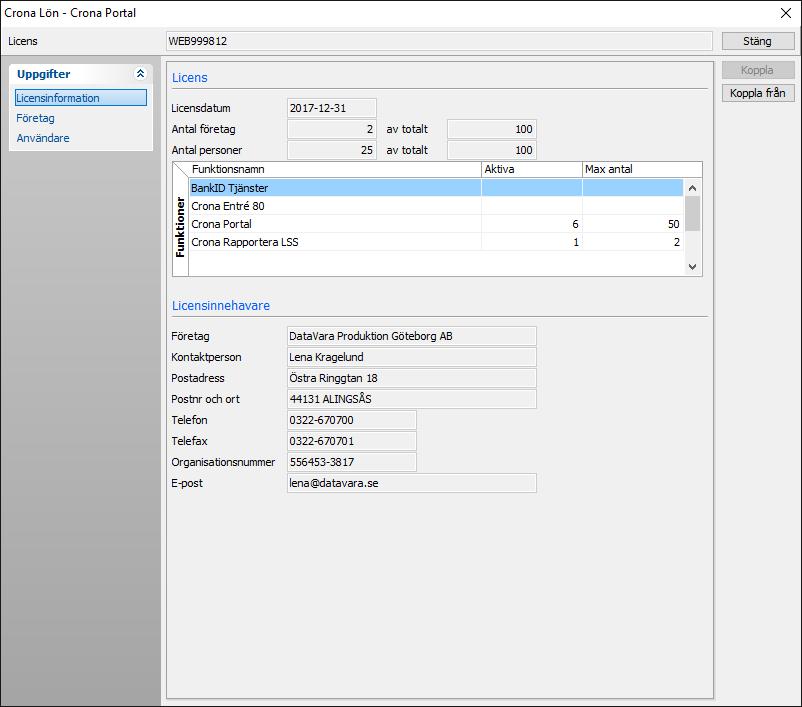
Task: Click scroll up arrow in functions list
Action: tap(693, 188)
